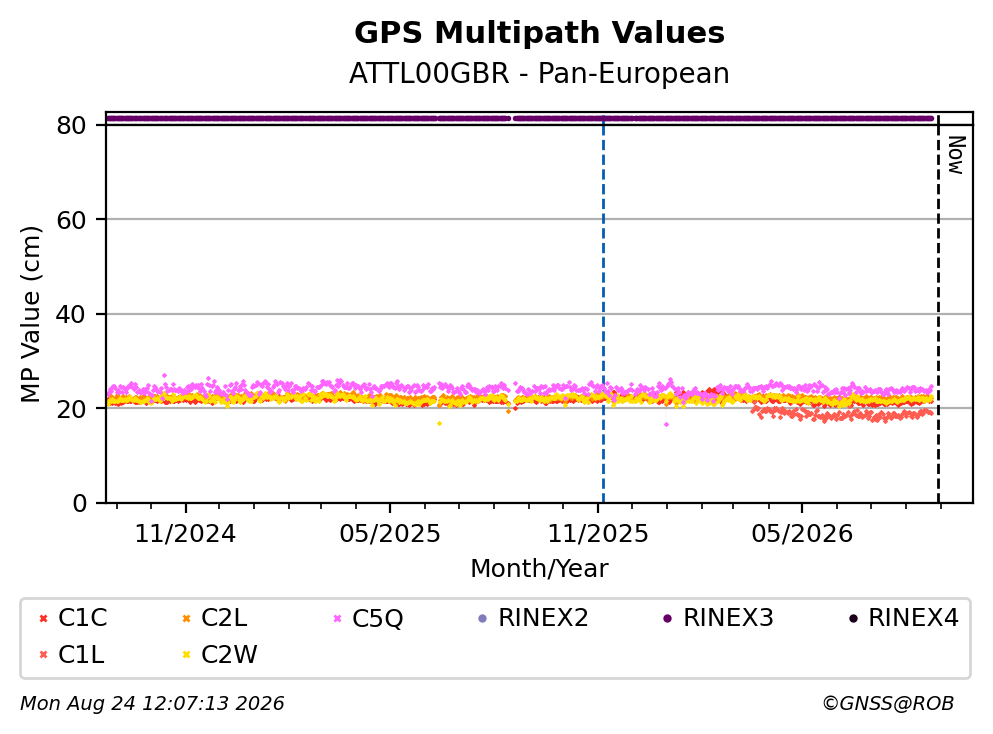993x734 pixels.
Task: Click the purple RINEX3 band at top
Action: coord(519,118)
